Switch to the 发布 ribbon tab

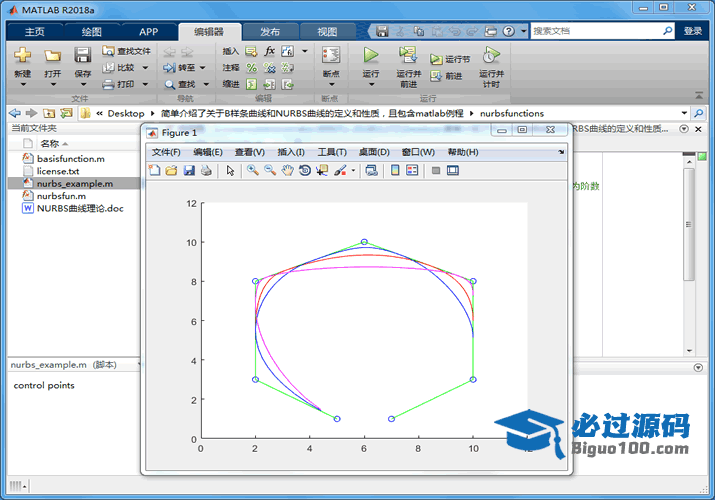coord(270,31)
